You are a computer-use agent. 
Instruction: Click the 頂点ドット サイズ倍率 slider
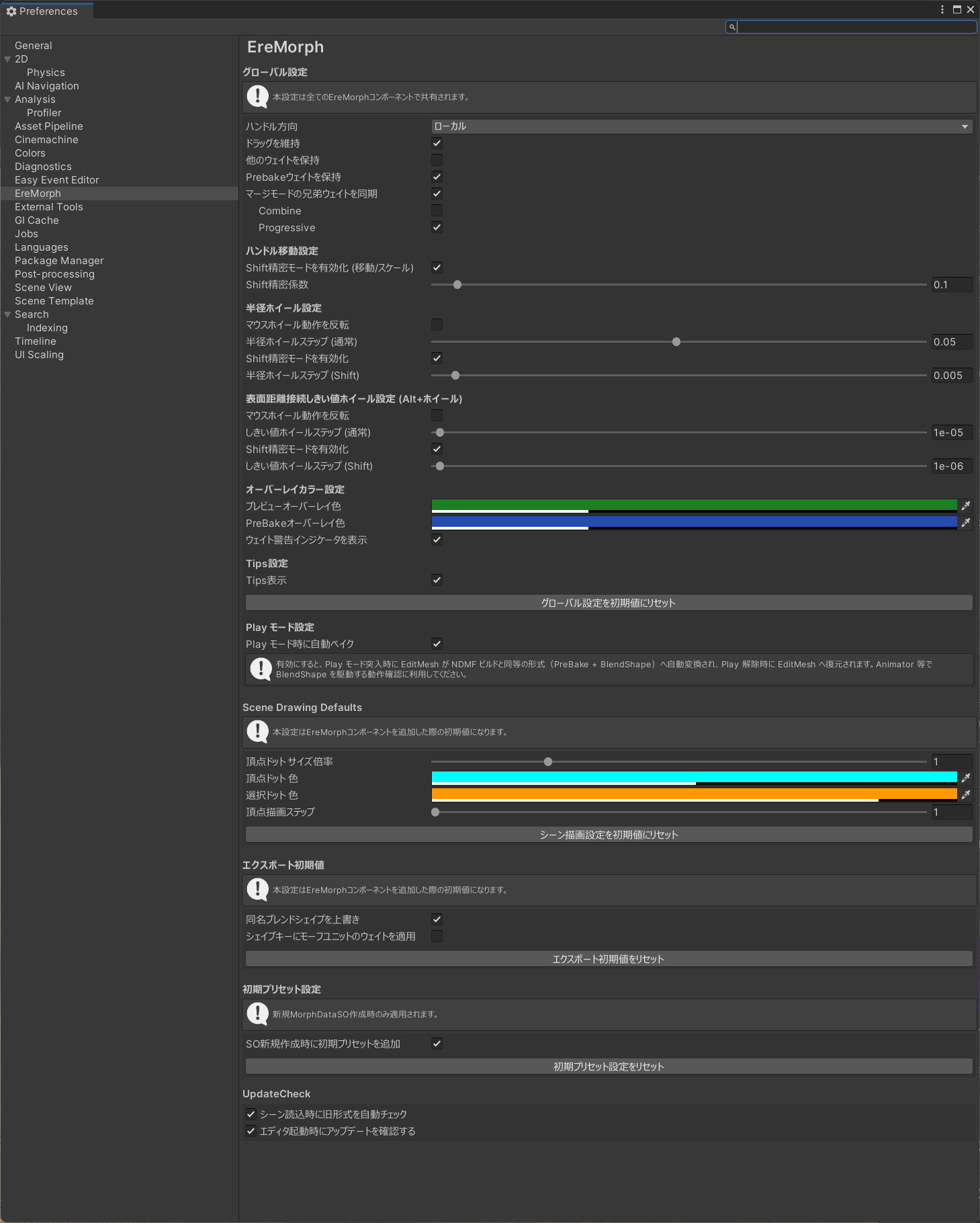[x=679, y=762]
